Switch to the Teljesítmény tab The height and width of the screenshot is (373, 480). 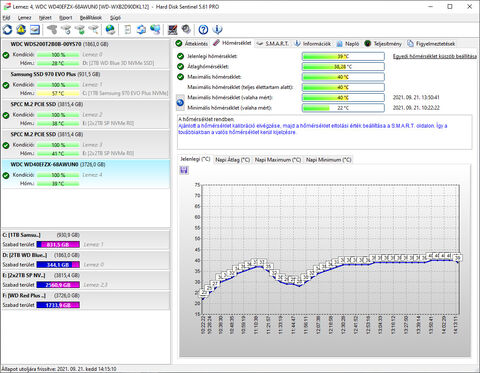[383, 44]
